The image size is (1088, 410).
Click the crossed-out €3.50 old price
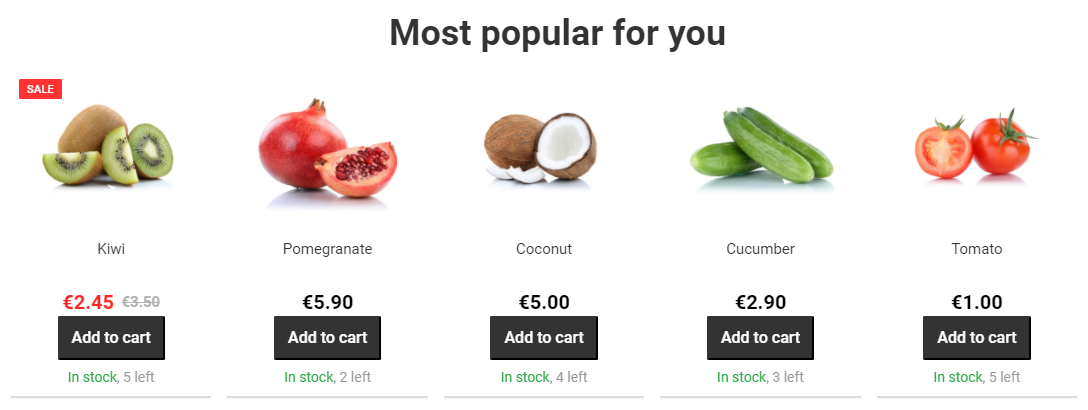(141, 302)
